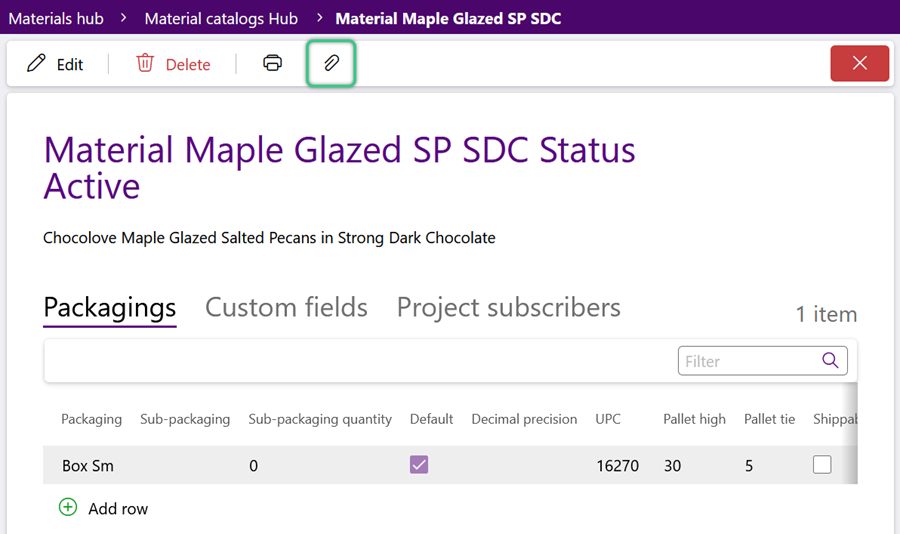Click the green plus Add row icon

pos(68,507)
